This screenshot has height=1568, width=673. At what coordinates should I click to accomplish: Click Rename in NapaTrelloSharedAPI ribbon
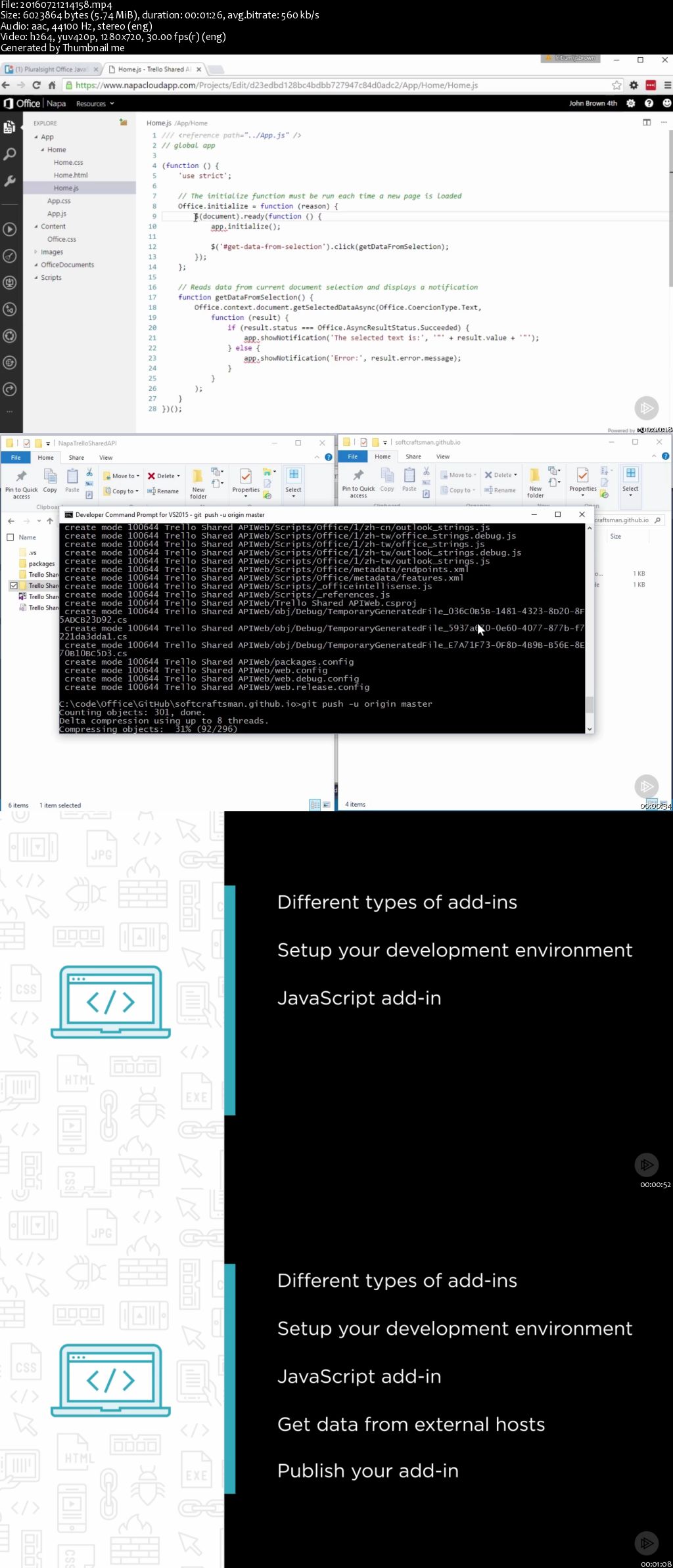point(163,491)
